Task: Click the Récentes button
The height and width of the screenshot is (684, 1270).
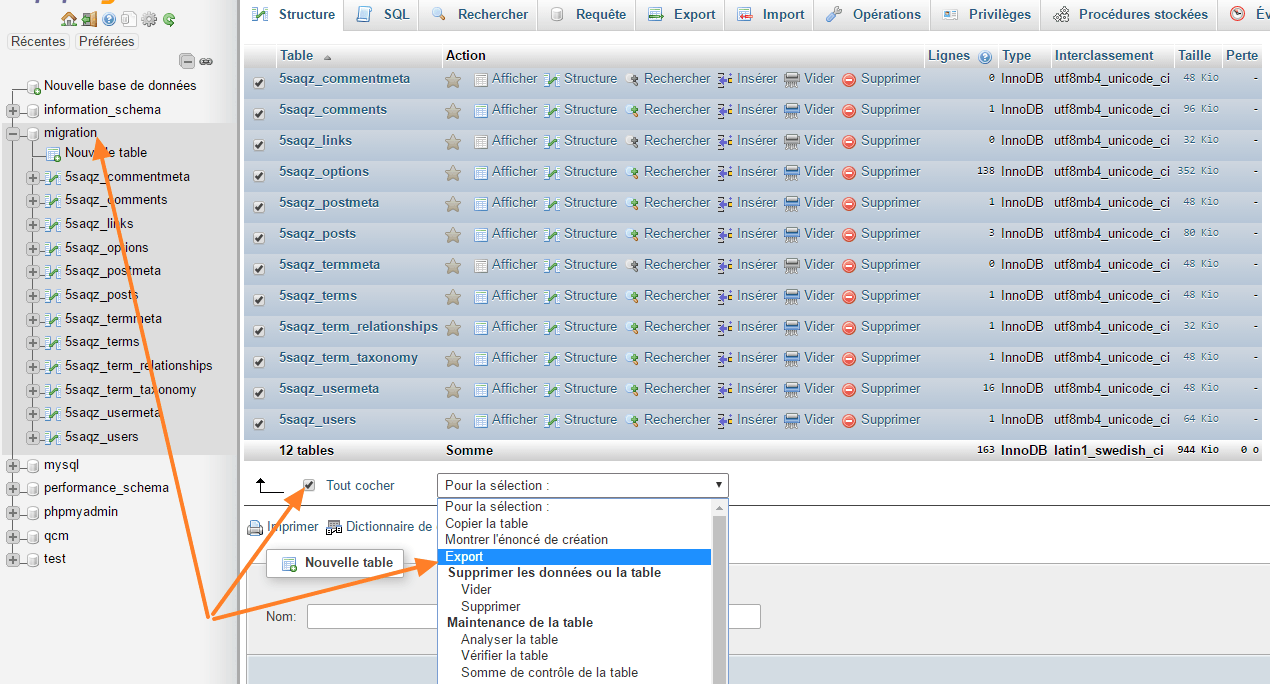Action: (38, 41)
